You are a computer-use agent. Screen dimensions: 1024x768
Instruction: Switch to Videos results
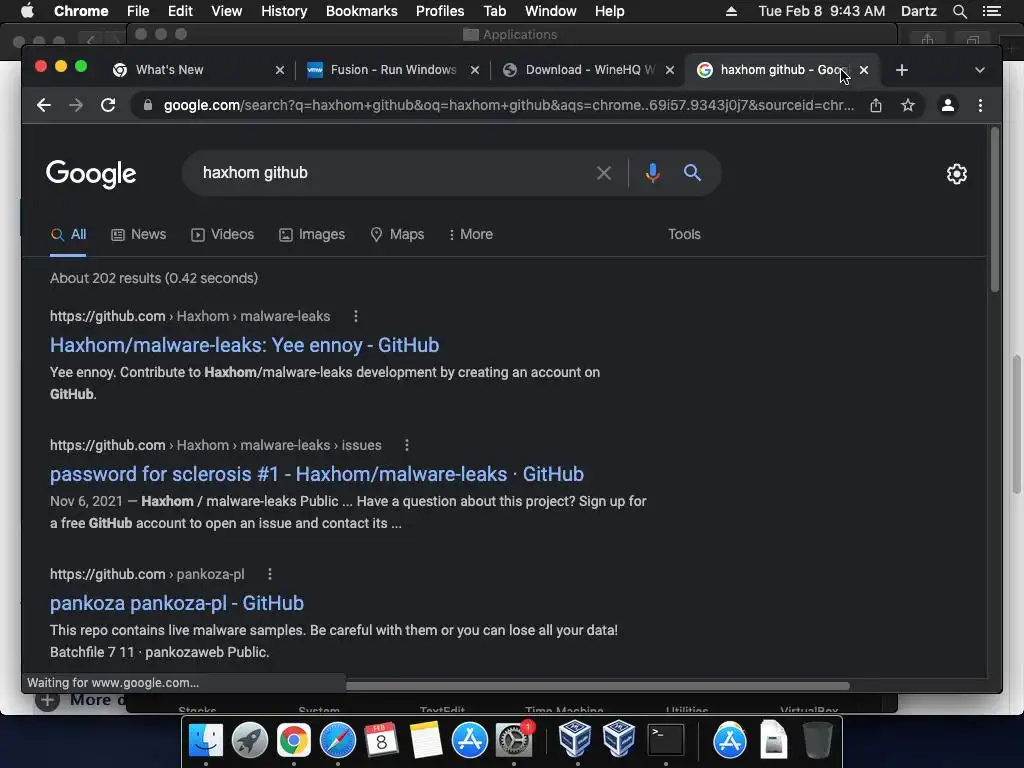coord(222,234)
